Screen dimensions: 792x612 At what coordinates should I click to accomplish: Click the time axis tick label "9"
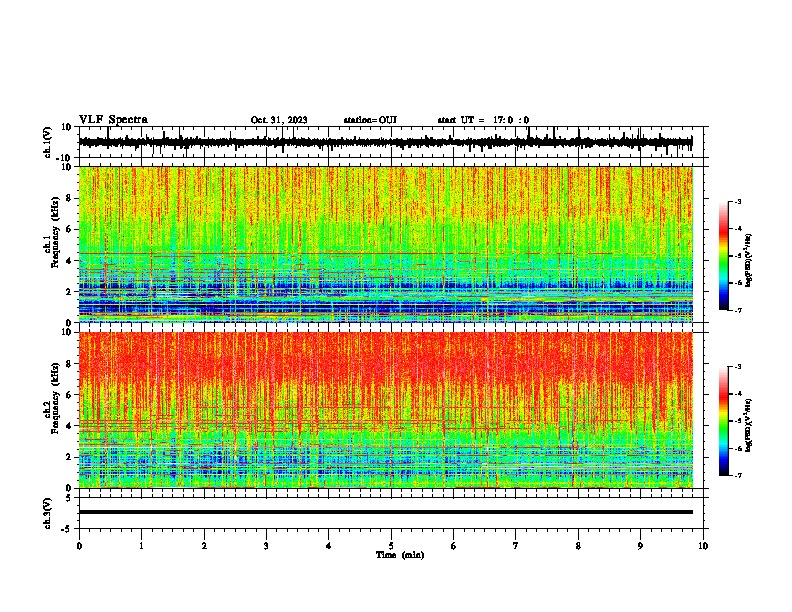[640, 546]
